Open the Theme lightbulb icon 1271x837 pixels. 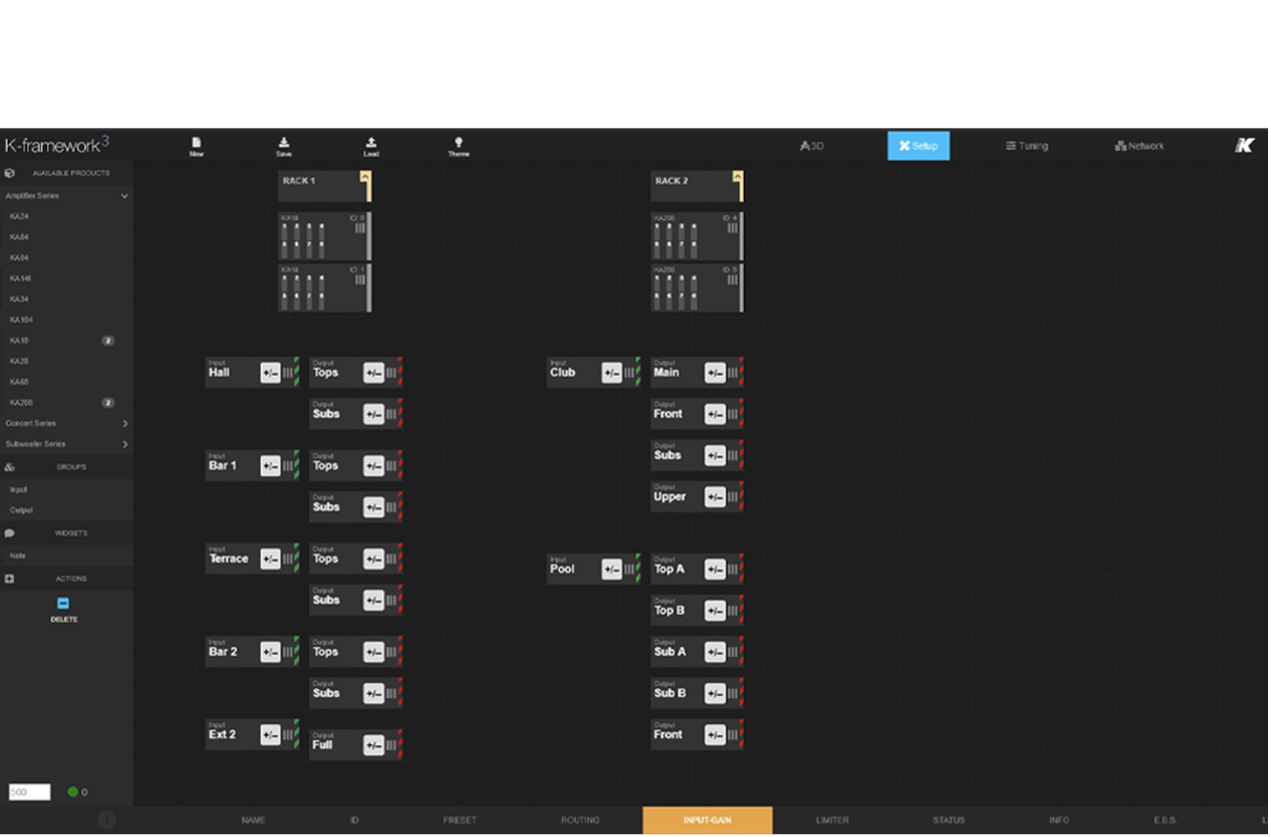[x=459, y=143]
